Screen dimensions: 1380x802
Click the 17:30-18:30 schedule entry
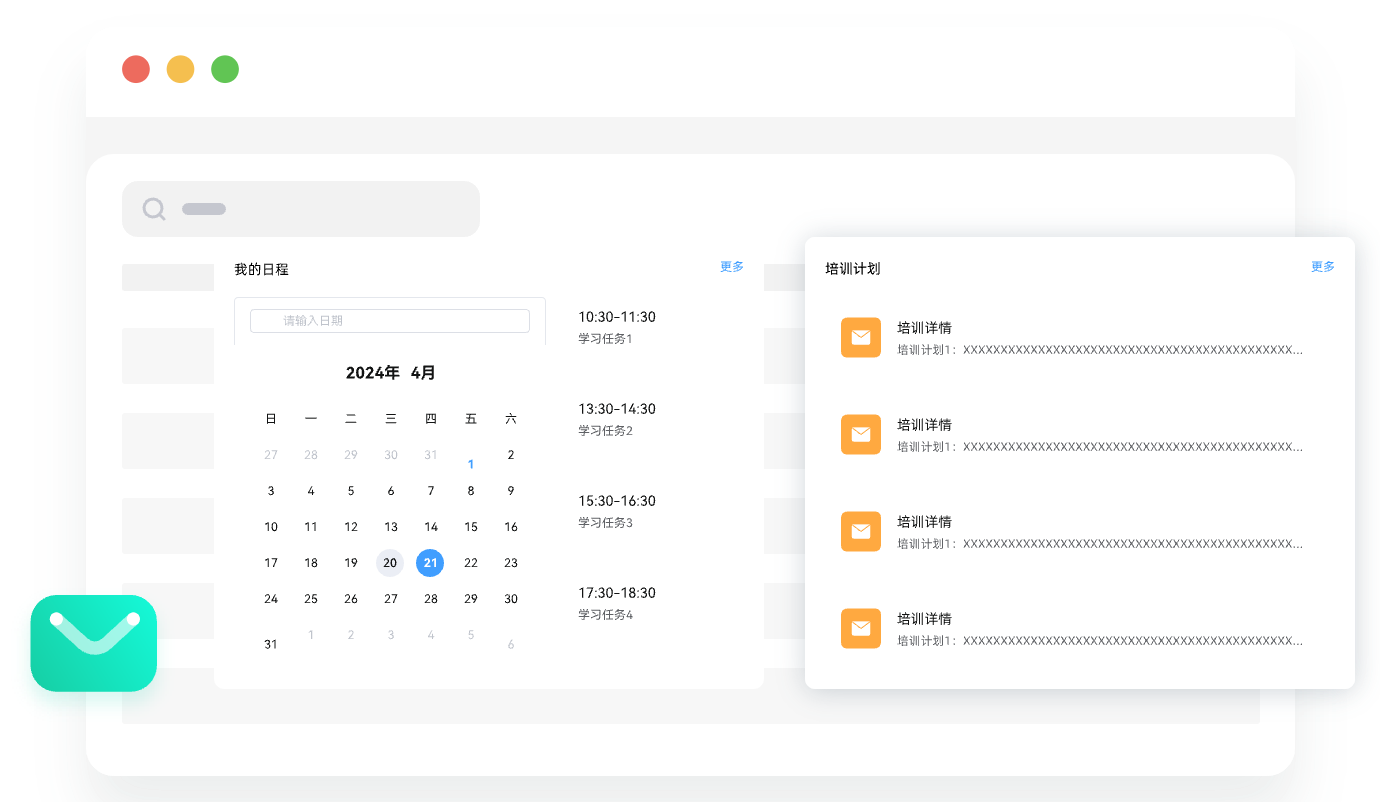[x=617, y=593]
